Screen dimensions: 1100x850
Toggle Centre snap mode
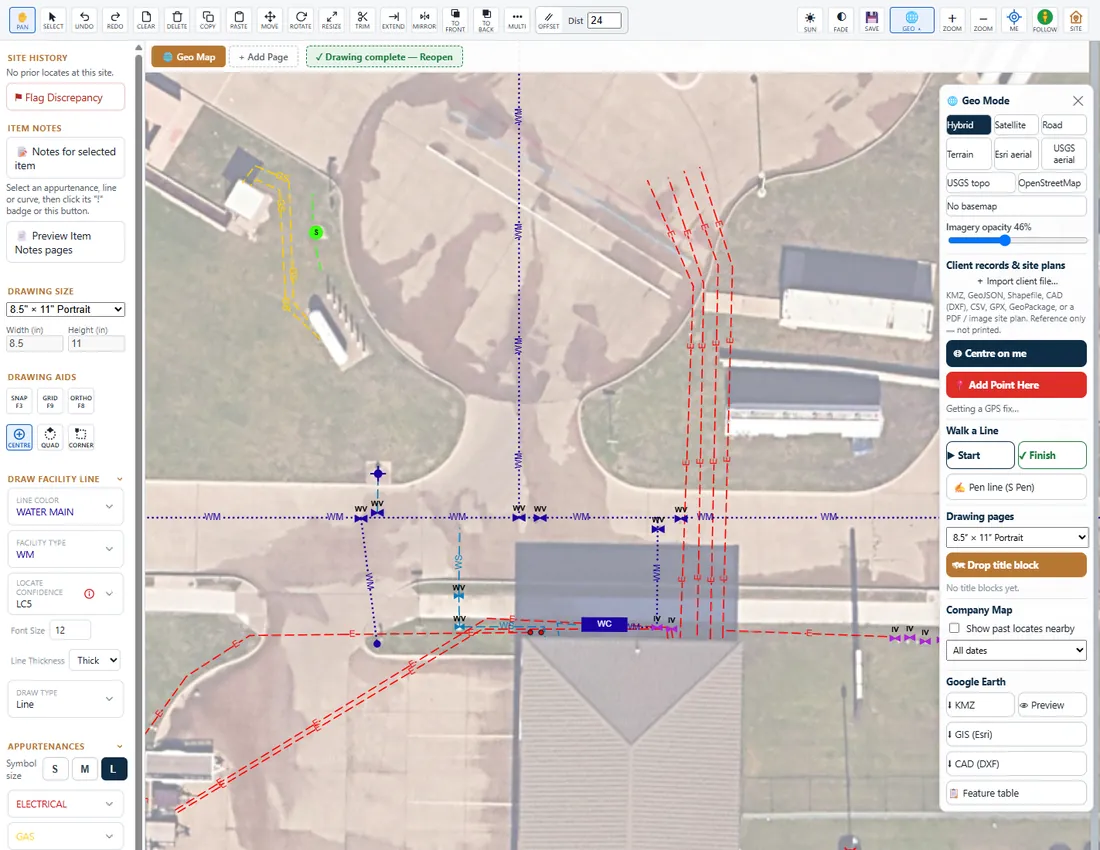click(x=19, y=437)
